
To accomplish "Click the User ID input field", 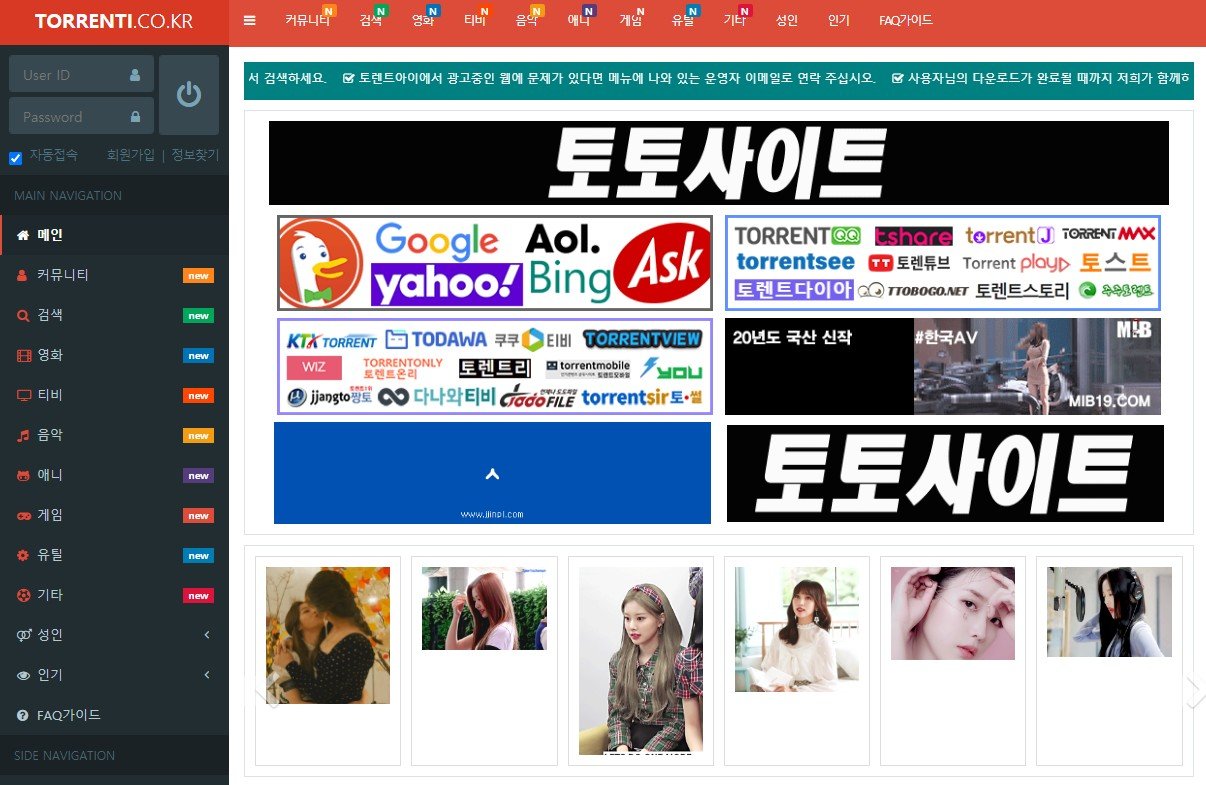I will [81, 74].
